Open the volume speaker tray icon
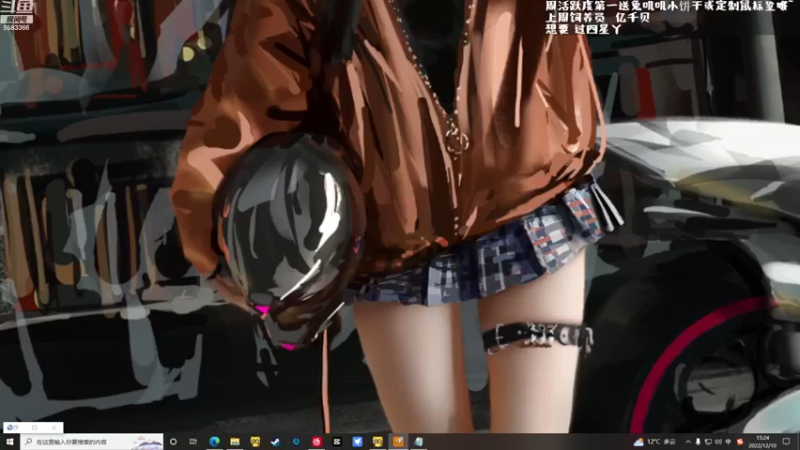The width and height of the screenshot is (800, 450). coord(718,442)
